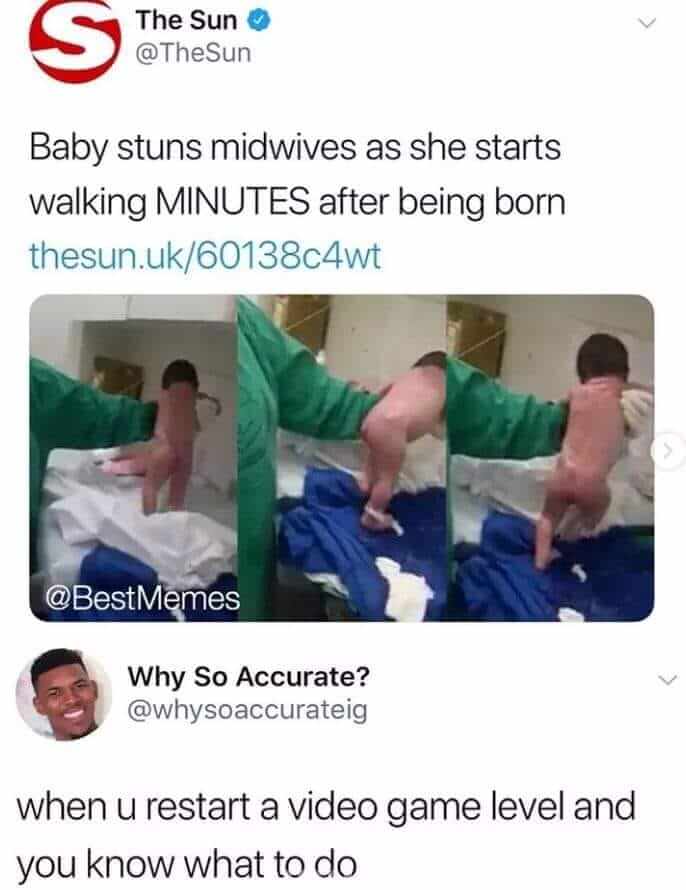Click The Sun display name

[x=186, y=20]
